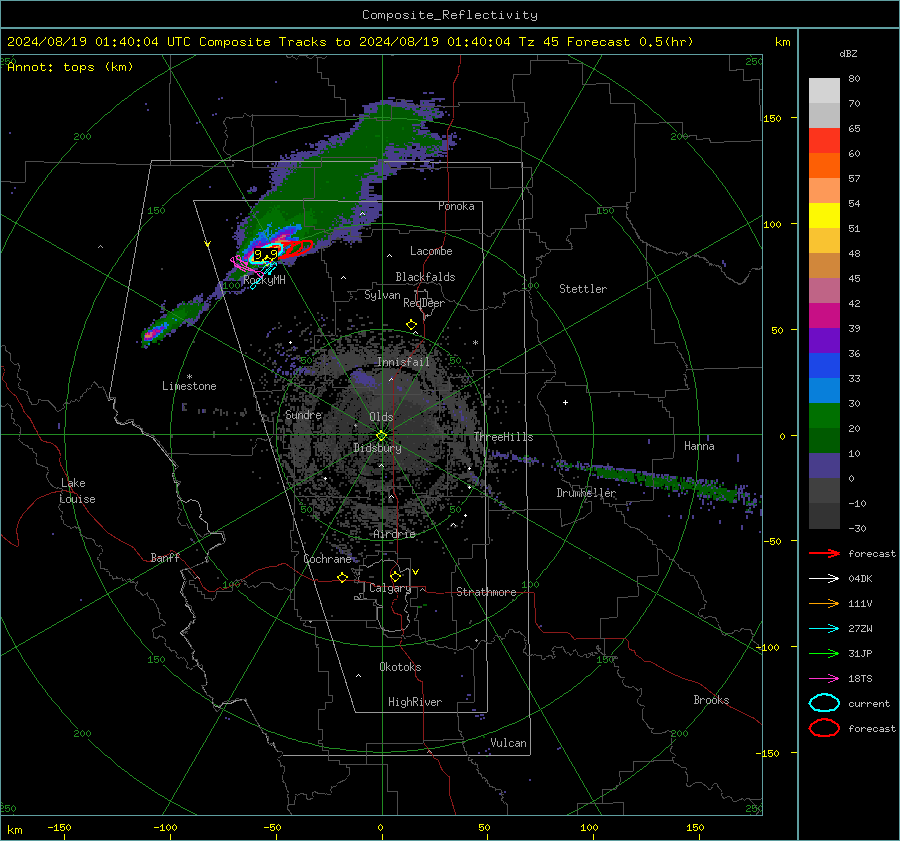
Task: Select the storm cell labeled 9.9
Action: (266, 254)
